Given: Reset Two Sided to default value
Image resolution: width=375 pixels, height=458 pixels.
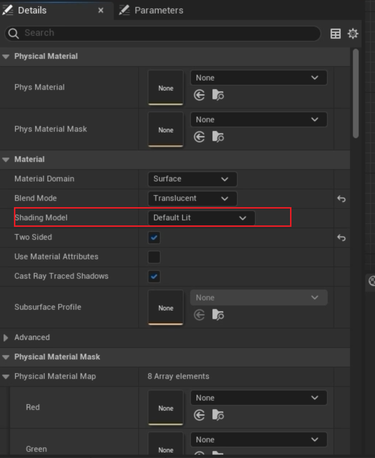Looking at the screenshot, I should tap(341, 238).
